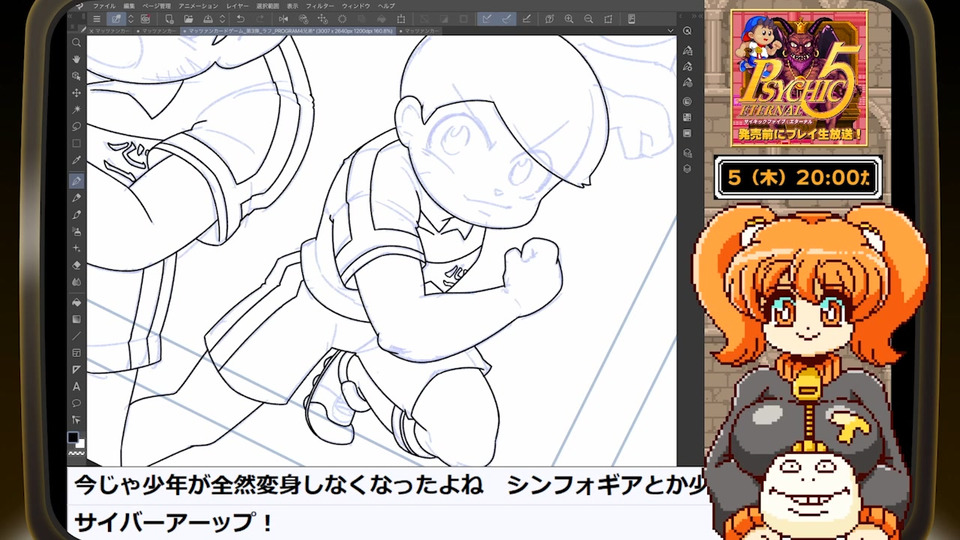Click the 5 (木) 20:00 schedule box

click(798, 178)
